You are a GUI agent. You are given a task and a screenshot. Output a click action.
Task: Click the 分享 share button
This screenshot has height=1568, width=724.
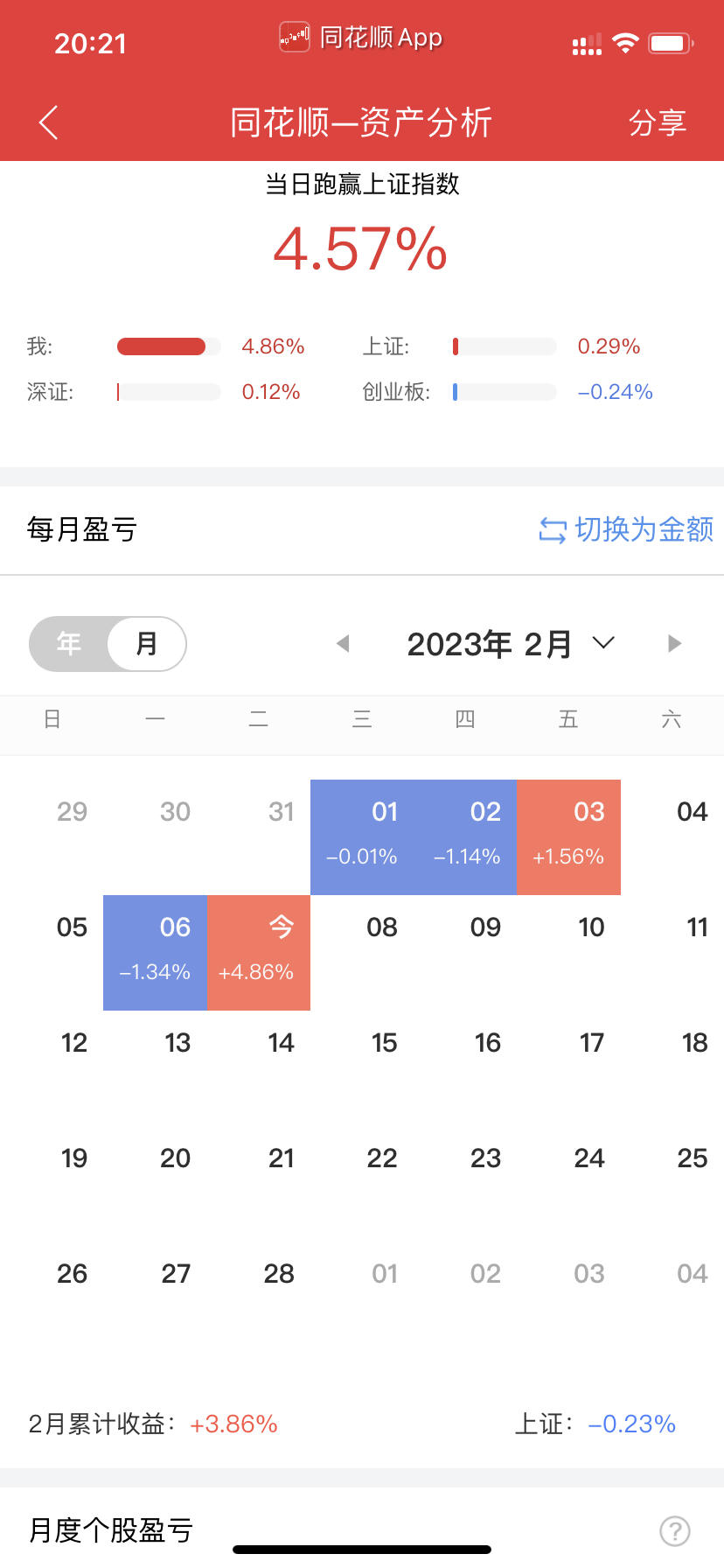click(658, 122)
